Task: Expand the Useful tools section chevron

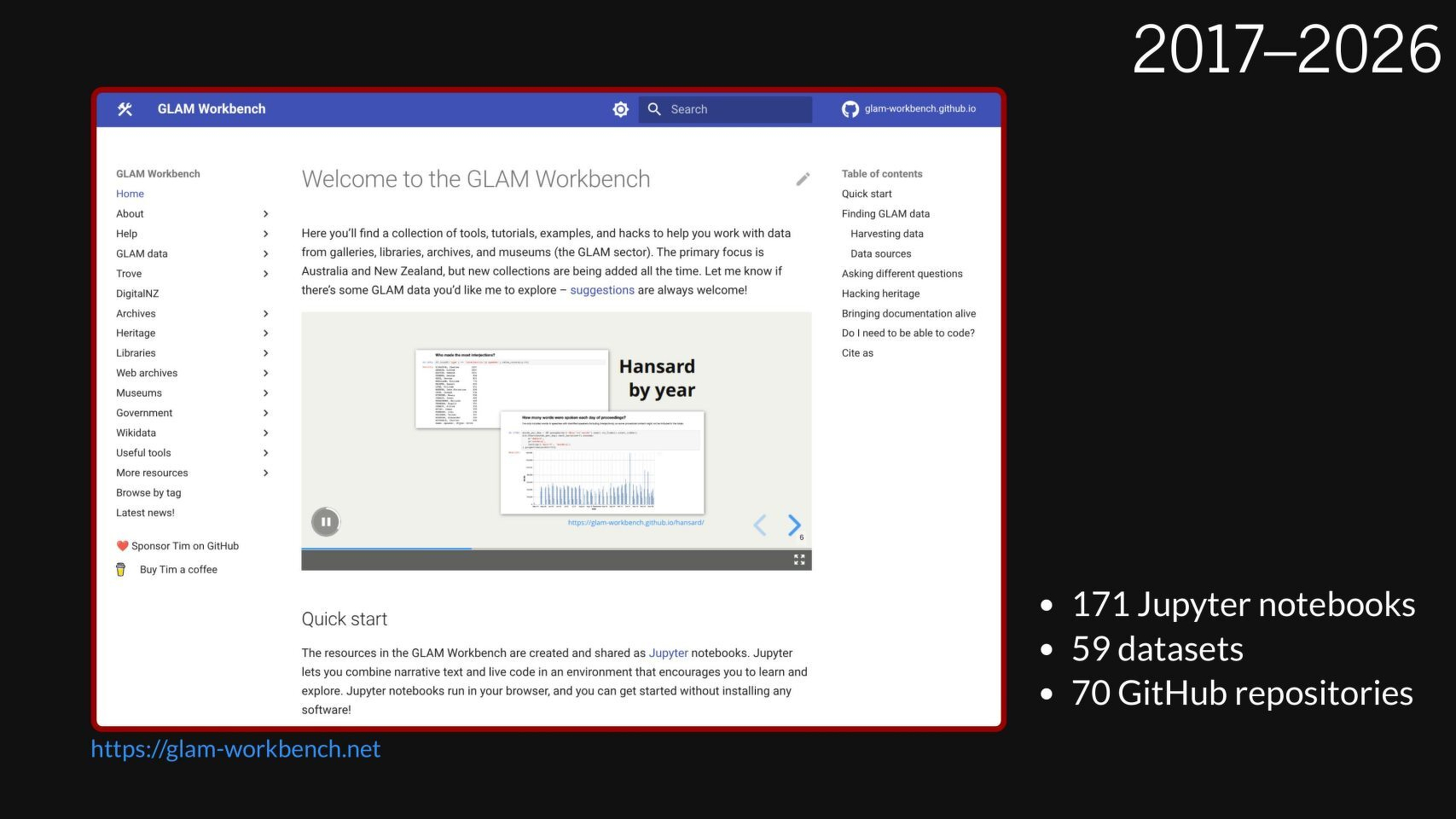Action: click(266, 453)
